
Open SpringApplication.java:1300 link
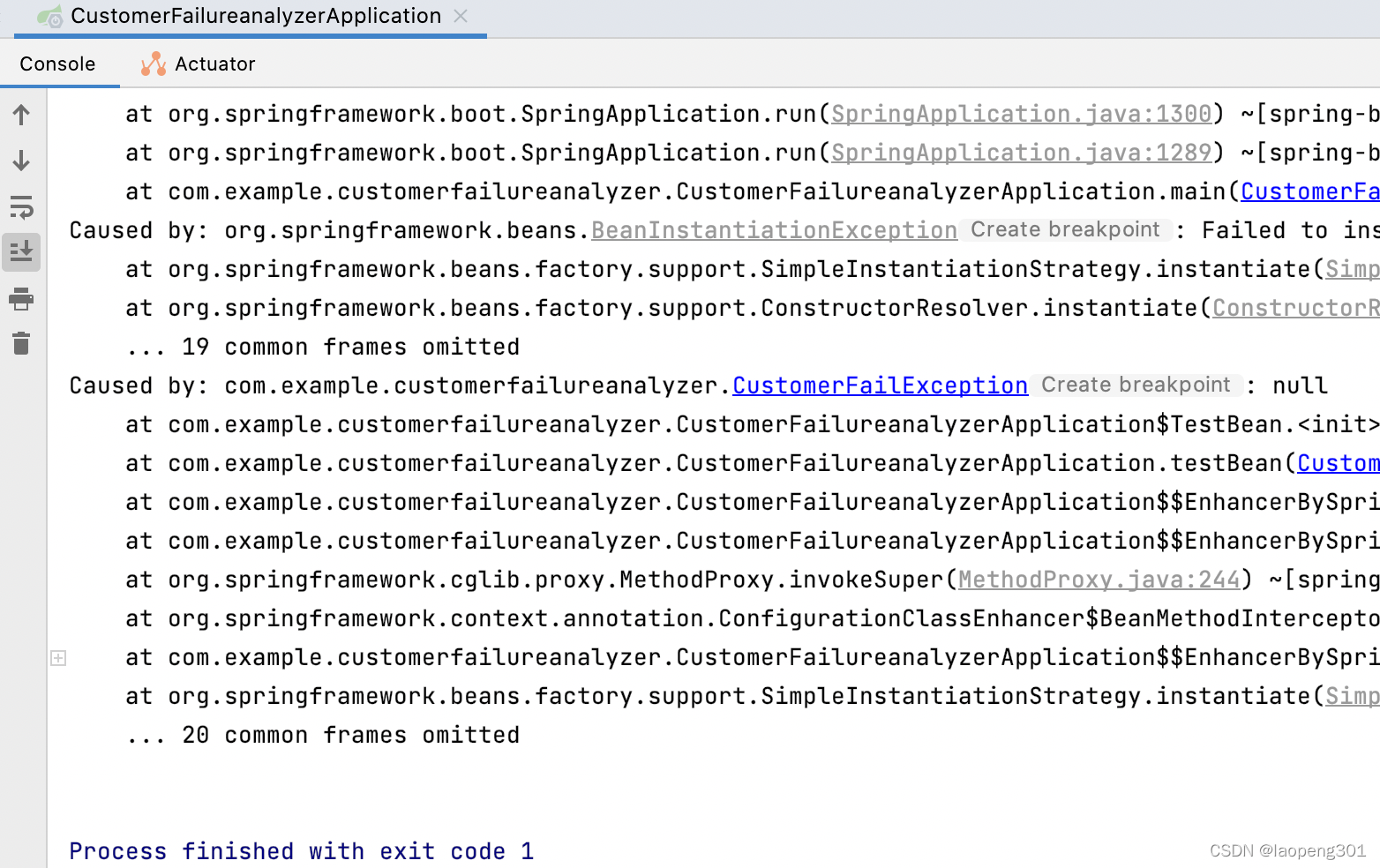click(1021, 114)
